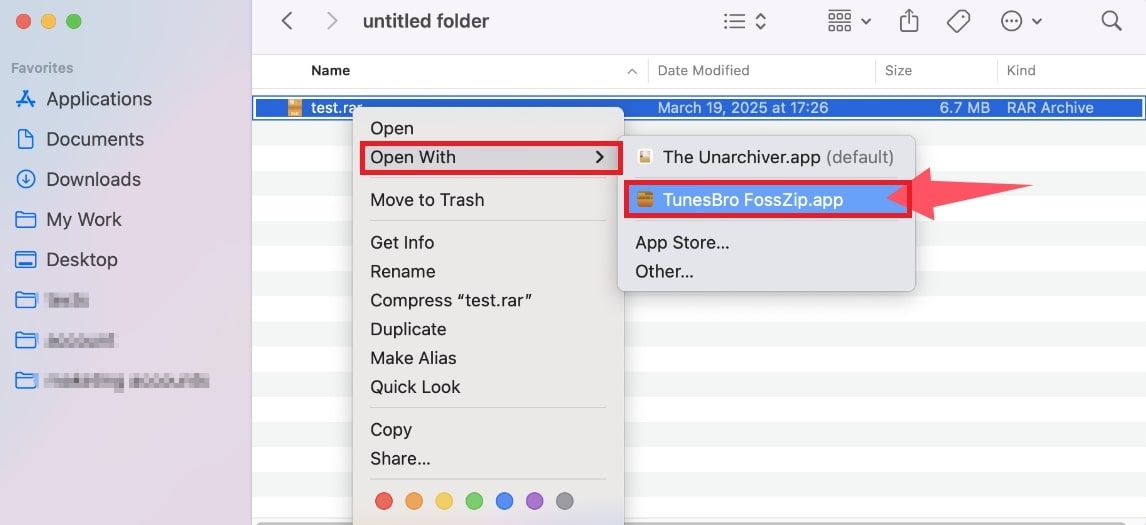The width and height of the screenshot is (1146, 525).
Task: Choose Make Alias
Action: [413, 358]
